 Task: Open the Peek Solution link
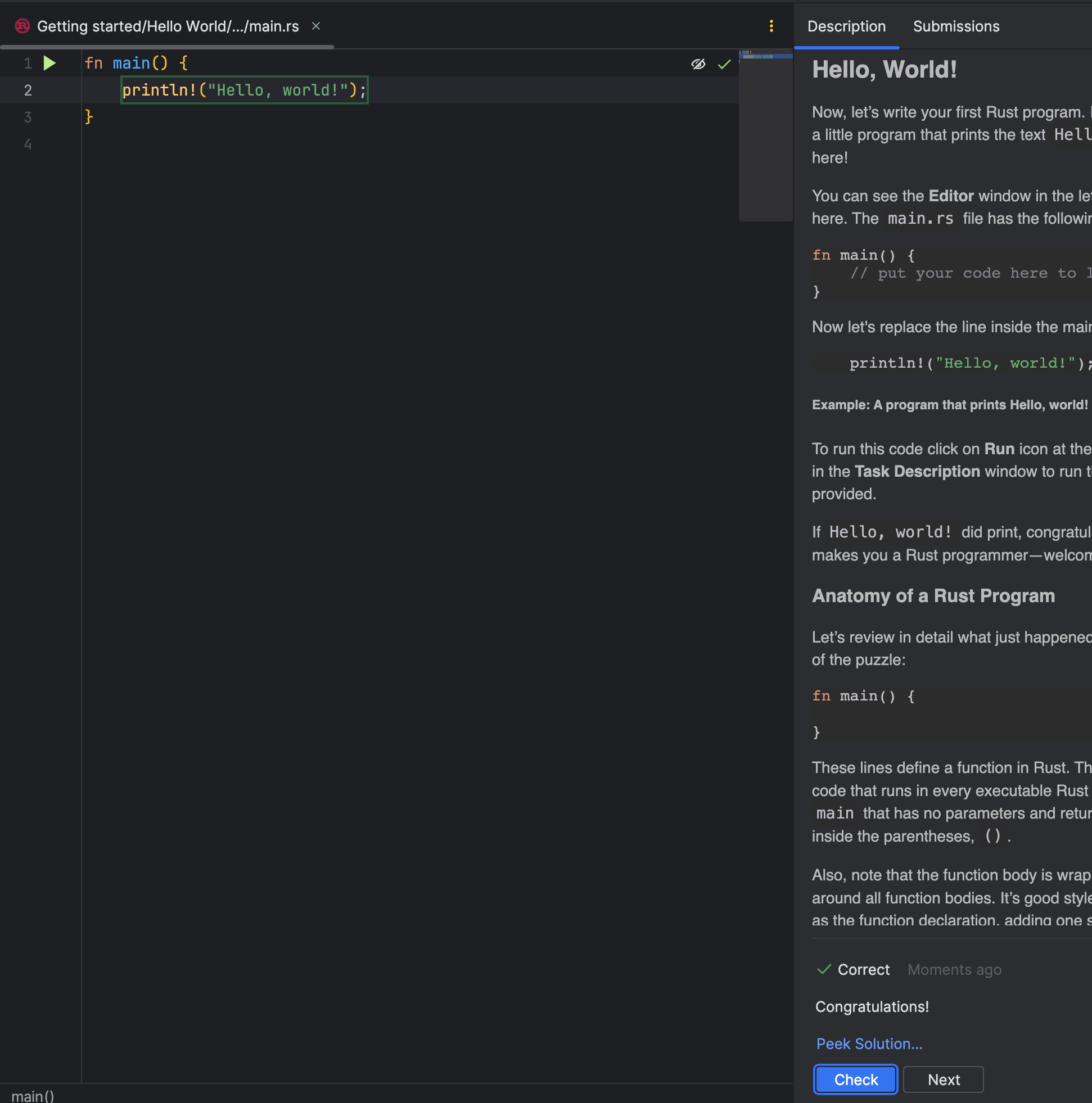pos(869,1043)
